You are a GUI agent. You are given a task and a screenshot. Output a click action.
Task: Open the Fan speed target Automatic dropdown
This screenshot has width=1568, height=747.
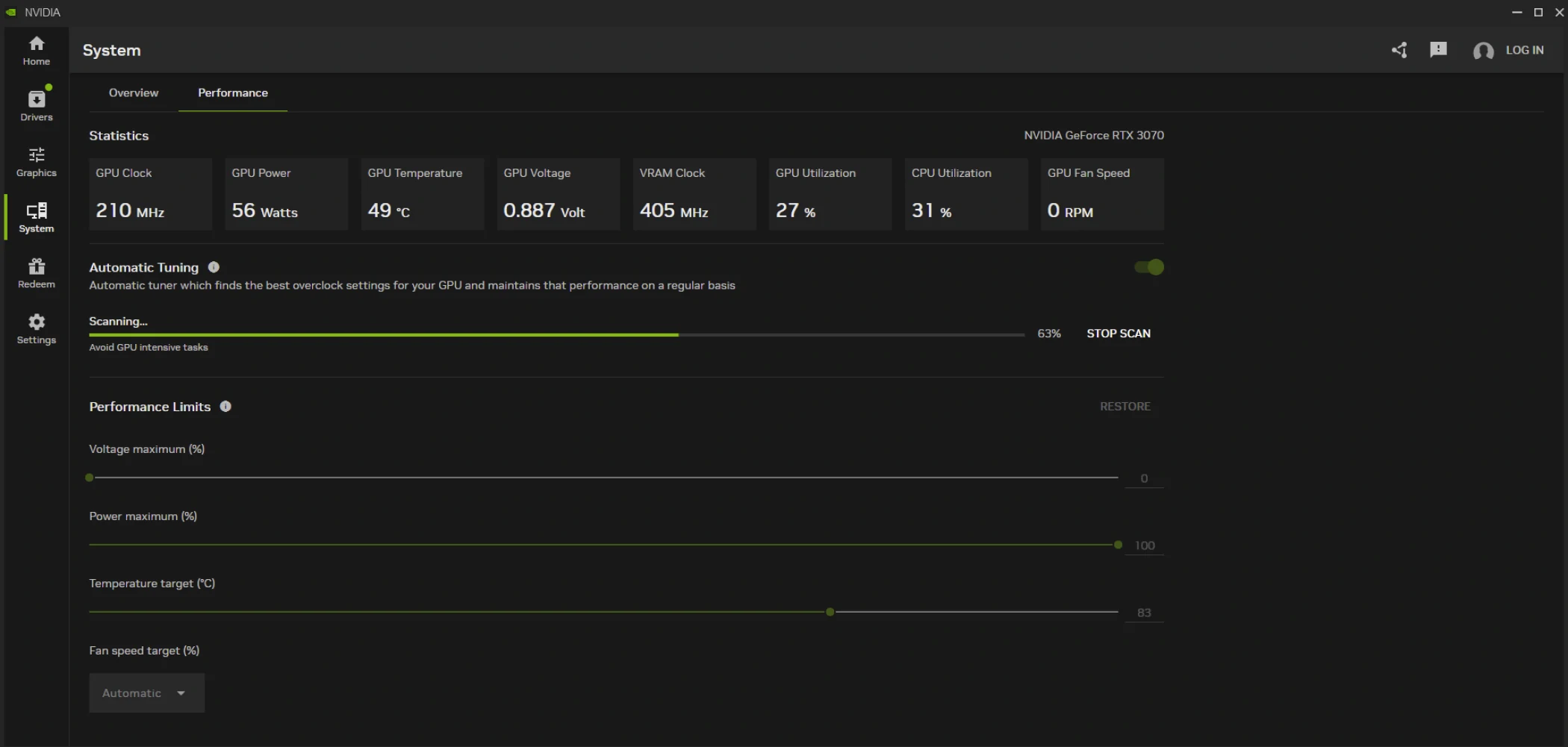click(x=146, y=693)
